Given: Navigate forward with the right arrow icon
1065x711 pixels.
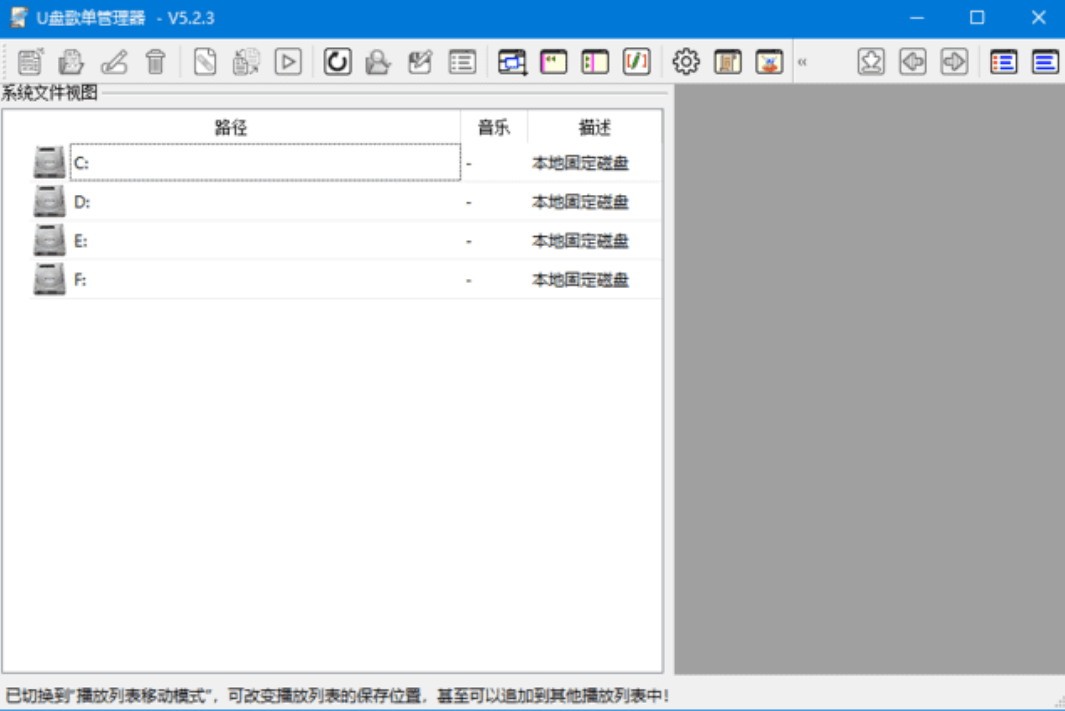Looking at the screenshot, I should 954,61.
